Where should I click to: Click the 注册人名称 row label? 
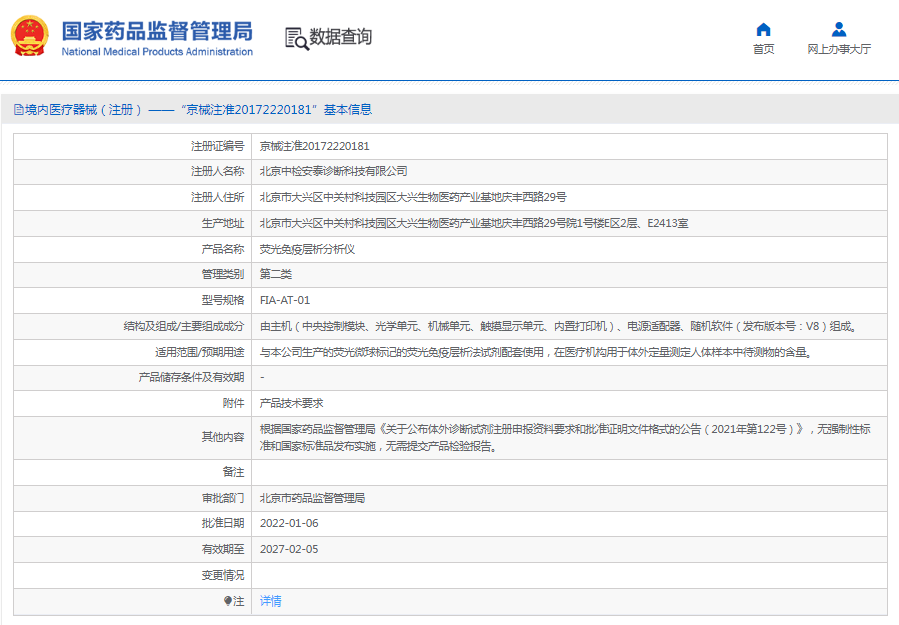(217, 171)
